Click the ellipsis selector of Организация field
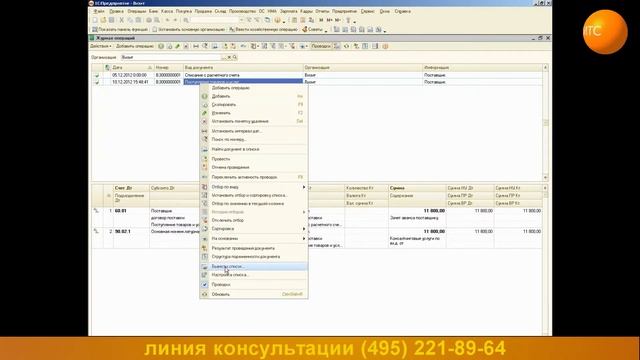This screenshot has width=640, height=360. tap(223, 57)
